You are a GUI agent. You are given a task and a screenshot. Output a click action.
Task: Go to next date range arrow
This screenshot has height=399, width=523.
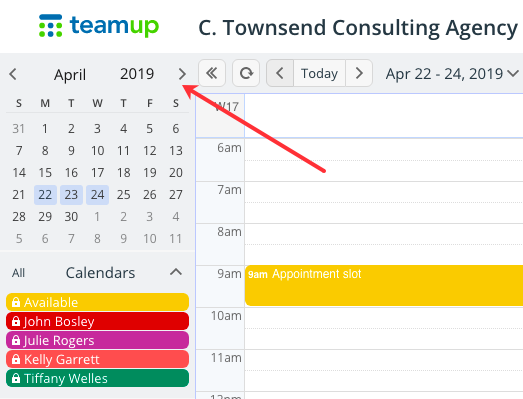pyautogui.click(x=359, y=73)
